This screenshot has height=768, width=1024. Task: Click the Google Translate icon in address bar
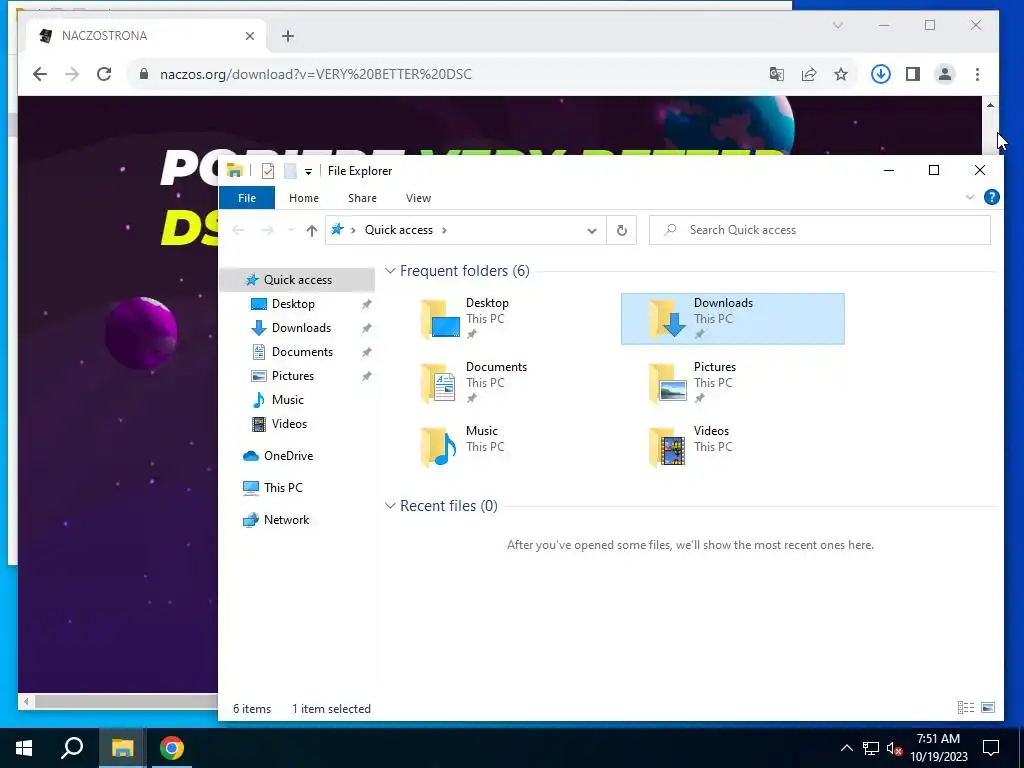[x=776, y=74]
